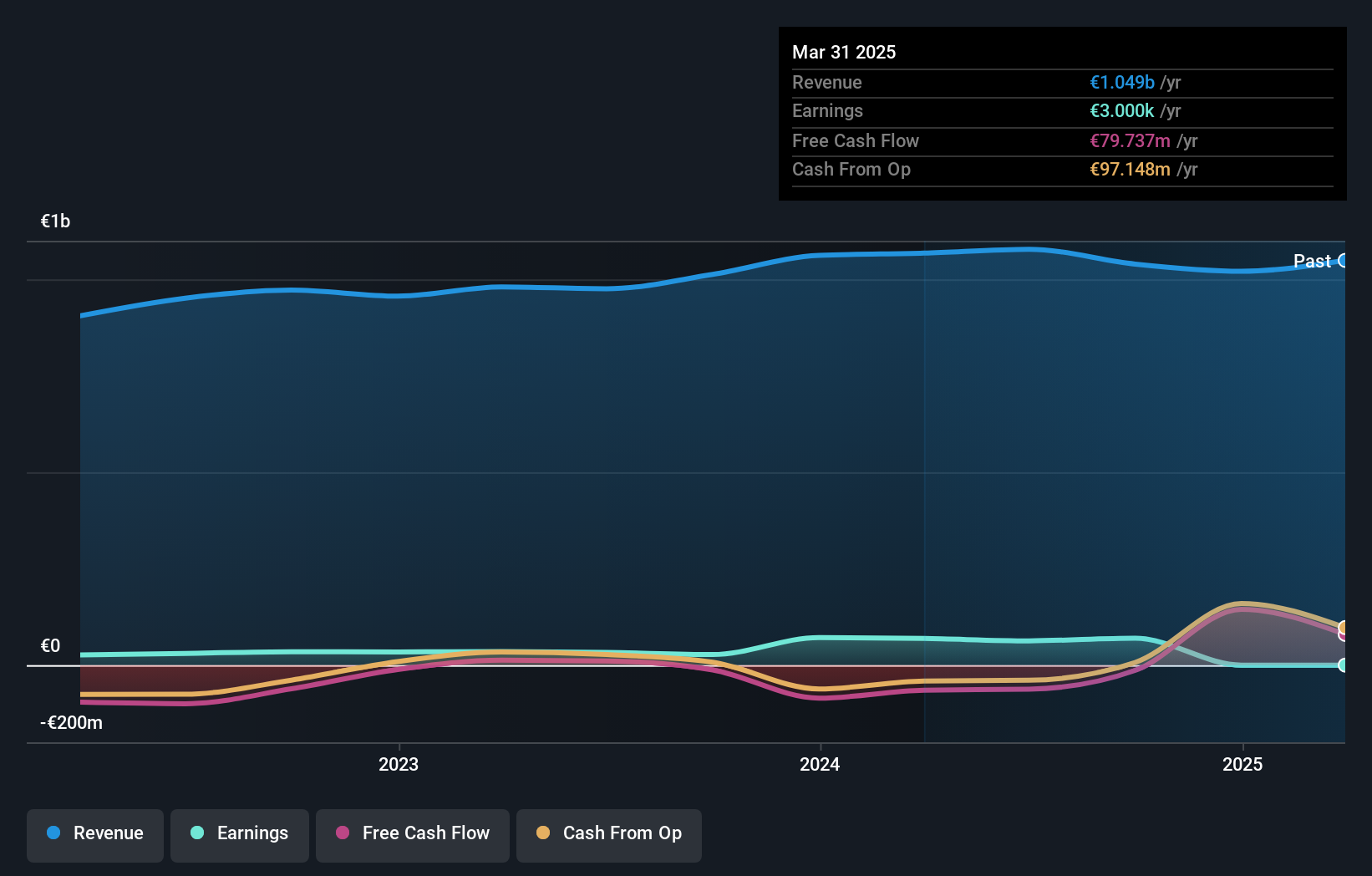1372x876 pixels.
Task: Toggle the Cash From Op legend button
Action: [609, 835]
